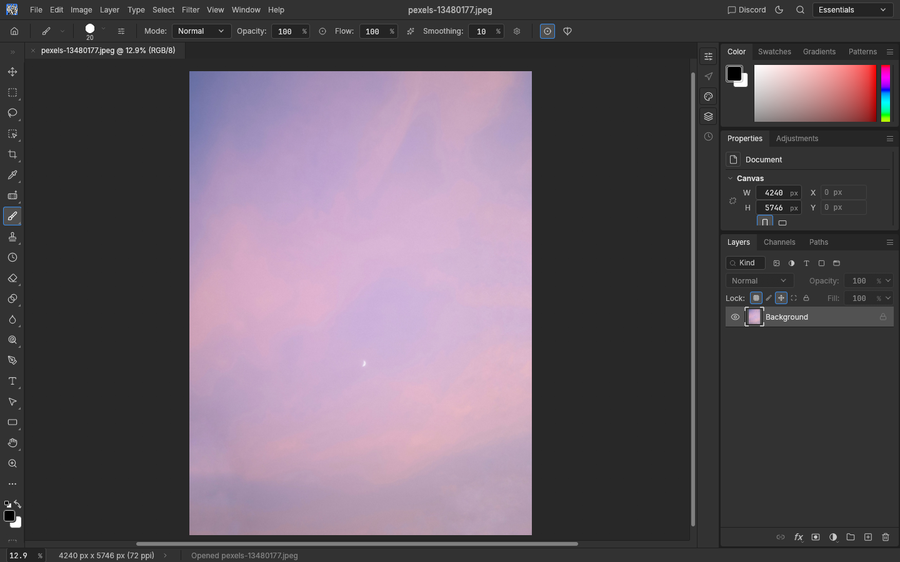Open the layer Fill dropdown arrow
Screen dimensions: 900x562
point(889,298)
